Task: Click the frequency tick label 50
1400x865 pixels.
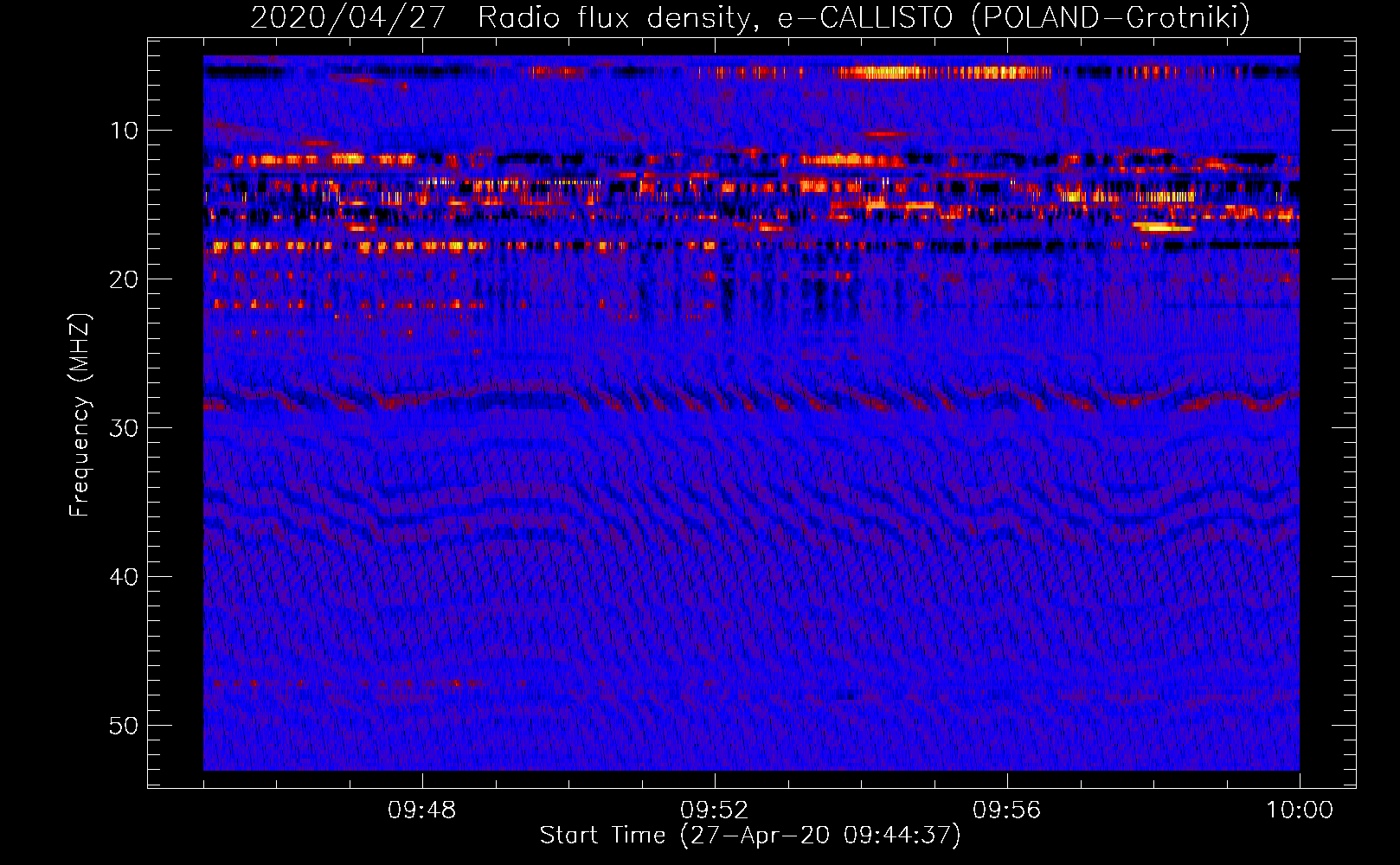Action: tap(125, 726)
